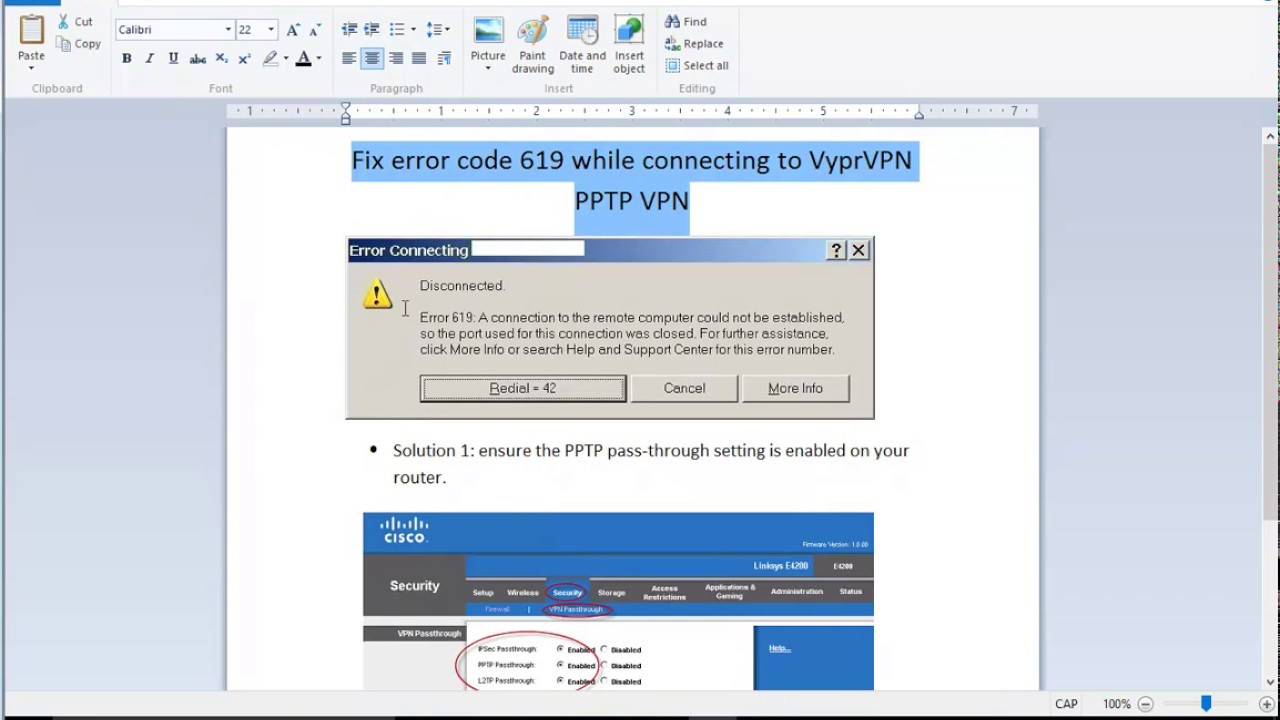The height and width of the screenshot is (720, 1280).
Task: Click the Redial = 42 button in image
Action: (523, 388)
